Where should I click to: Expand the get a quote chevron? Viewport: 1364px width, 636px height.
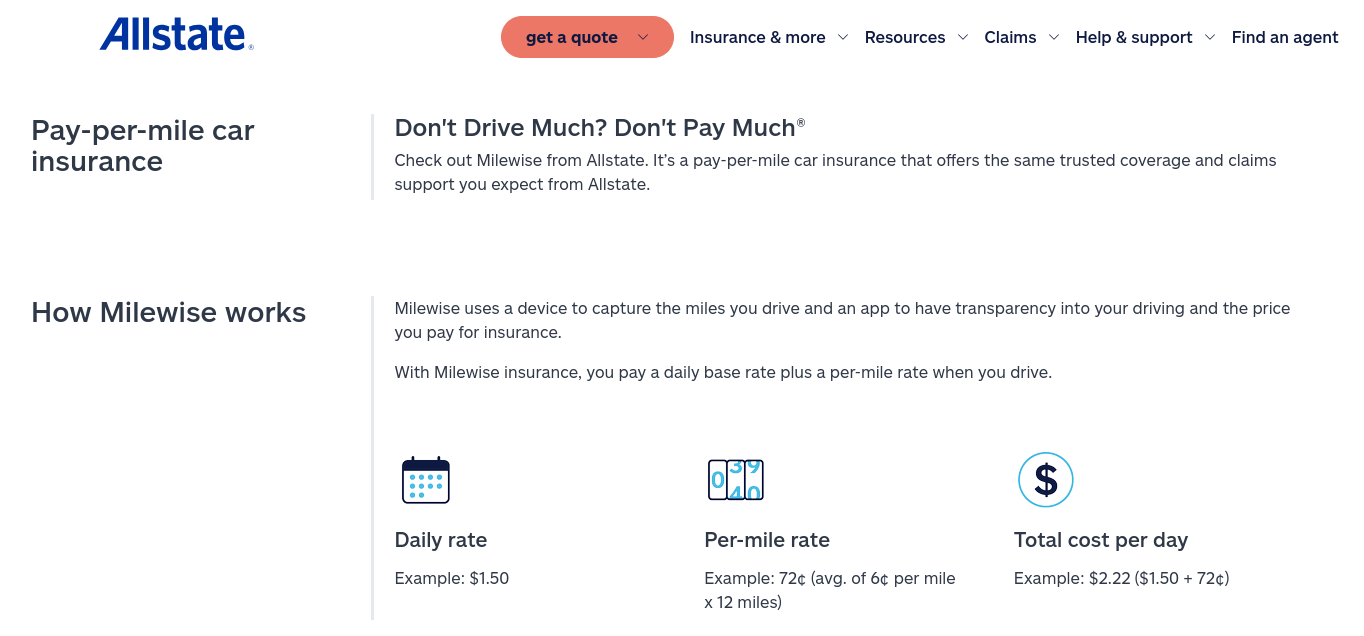coord(643,37)
